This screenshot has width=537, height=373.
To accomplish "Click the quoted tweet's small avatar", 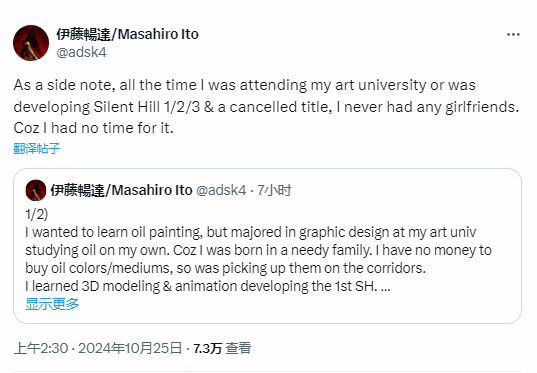I will pos(36,190).
